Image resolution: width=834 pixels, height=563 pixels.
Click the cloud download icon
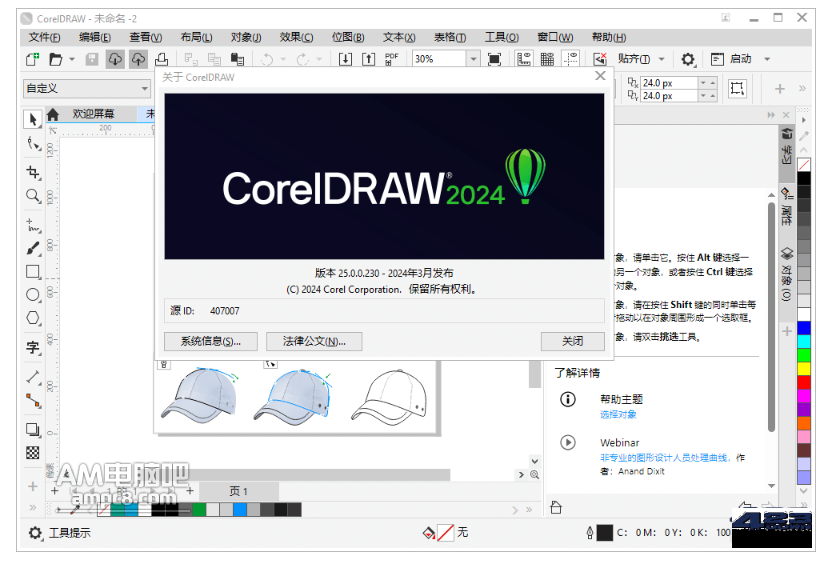(115, 59)
